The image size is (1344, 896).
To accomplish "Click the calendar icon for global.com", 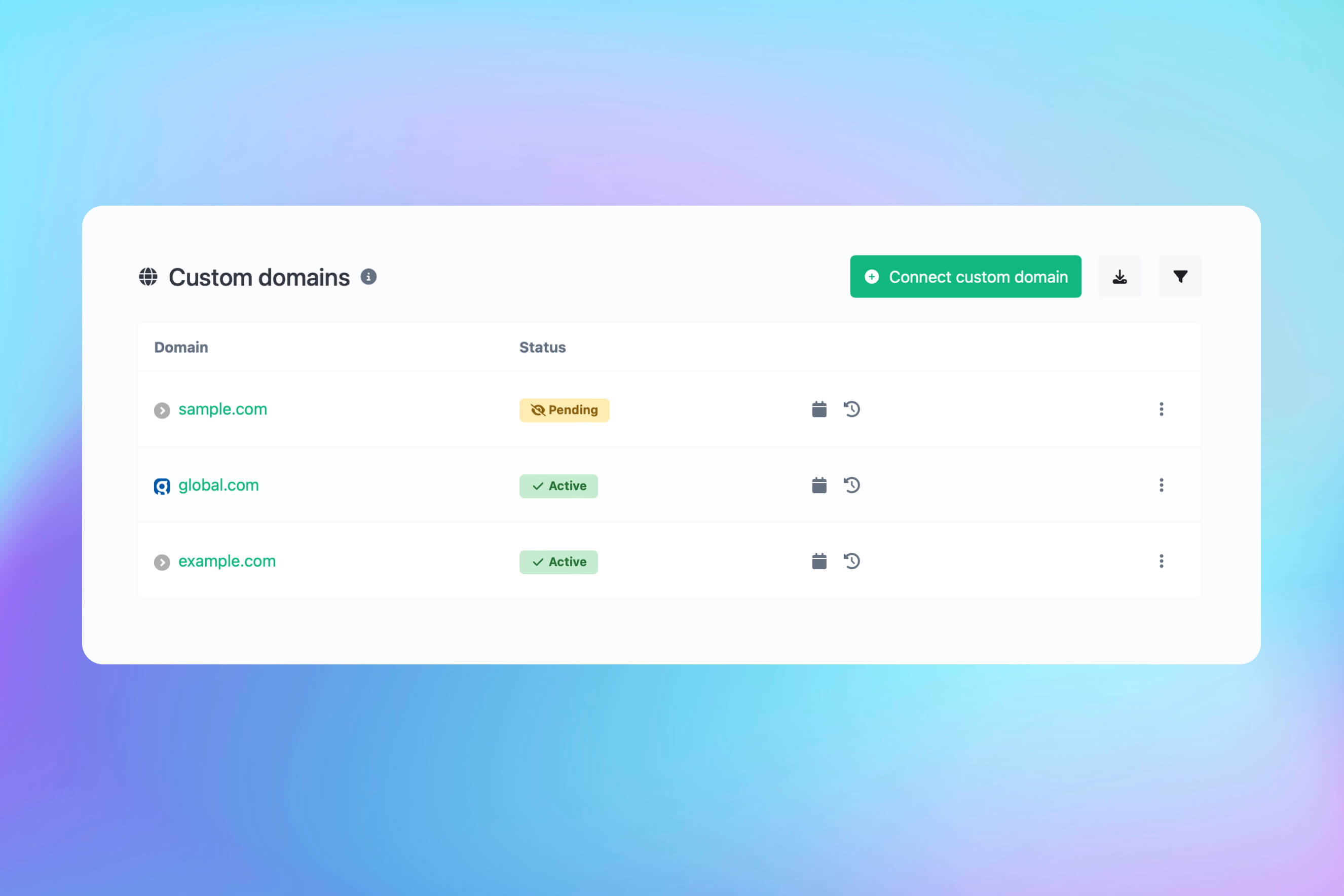I will coord(818,485).
